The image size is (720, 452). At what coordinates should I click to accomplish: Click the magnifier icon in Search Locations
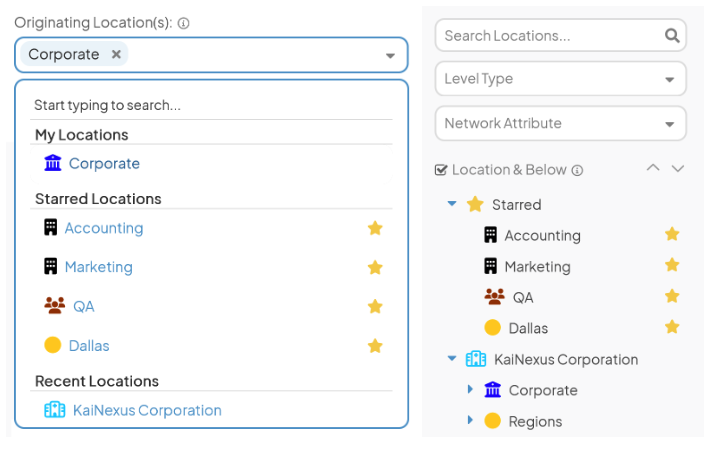[x=672, y=35]
